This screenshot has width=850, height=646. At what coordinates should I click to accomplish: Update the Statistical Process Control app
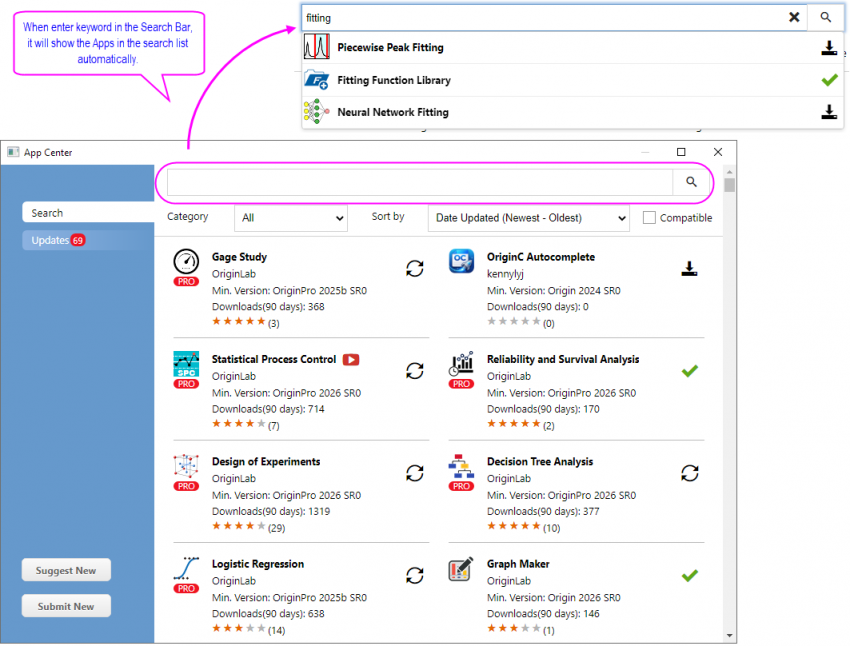pyautogui.click(x=415, y=371)
